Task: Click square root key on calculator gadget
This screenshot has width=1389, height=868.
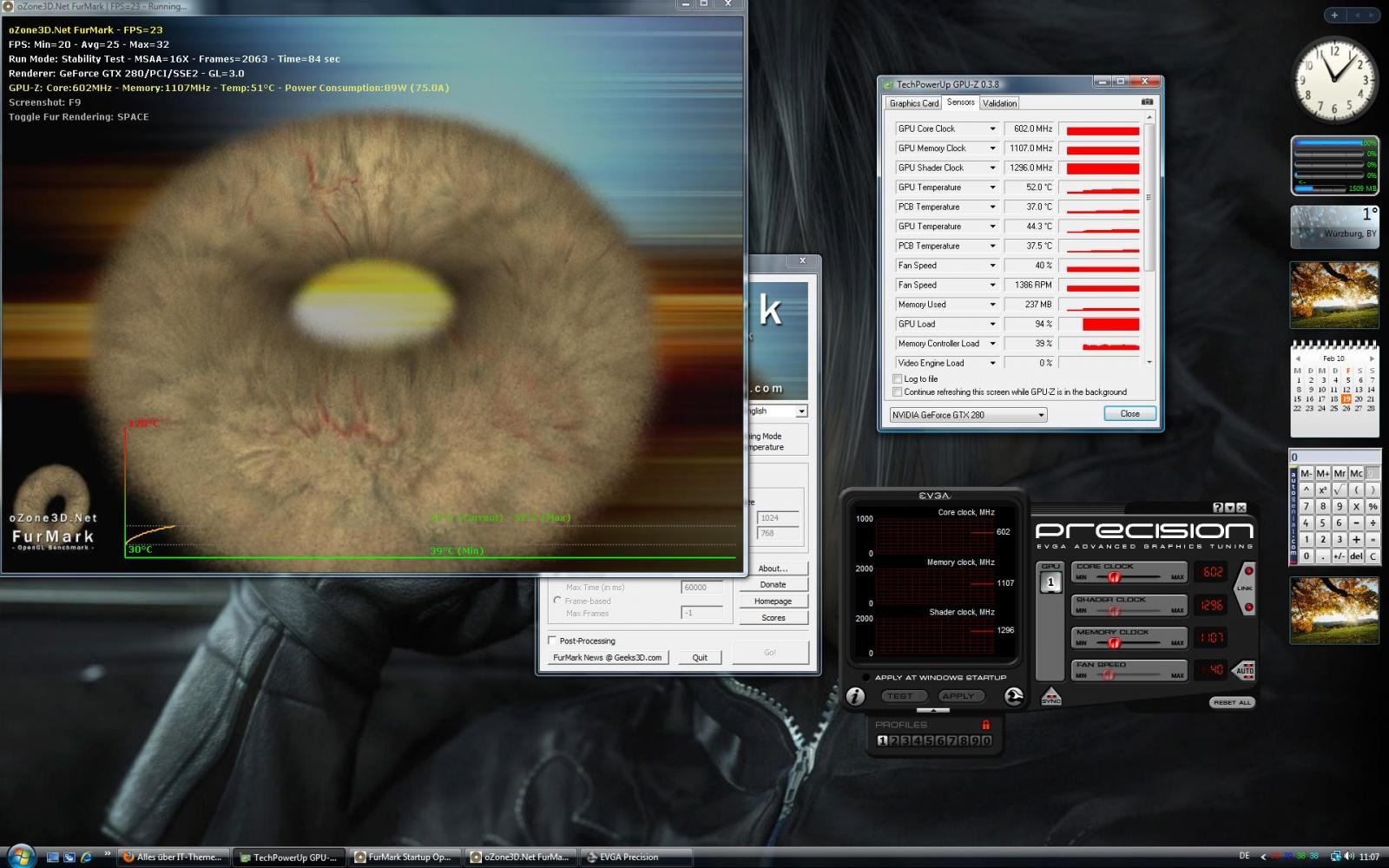Action: point(1340,490)
